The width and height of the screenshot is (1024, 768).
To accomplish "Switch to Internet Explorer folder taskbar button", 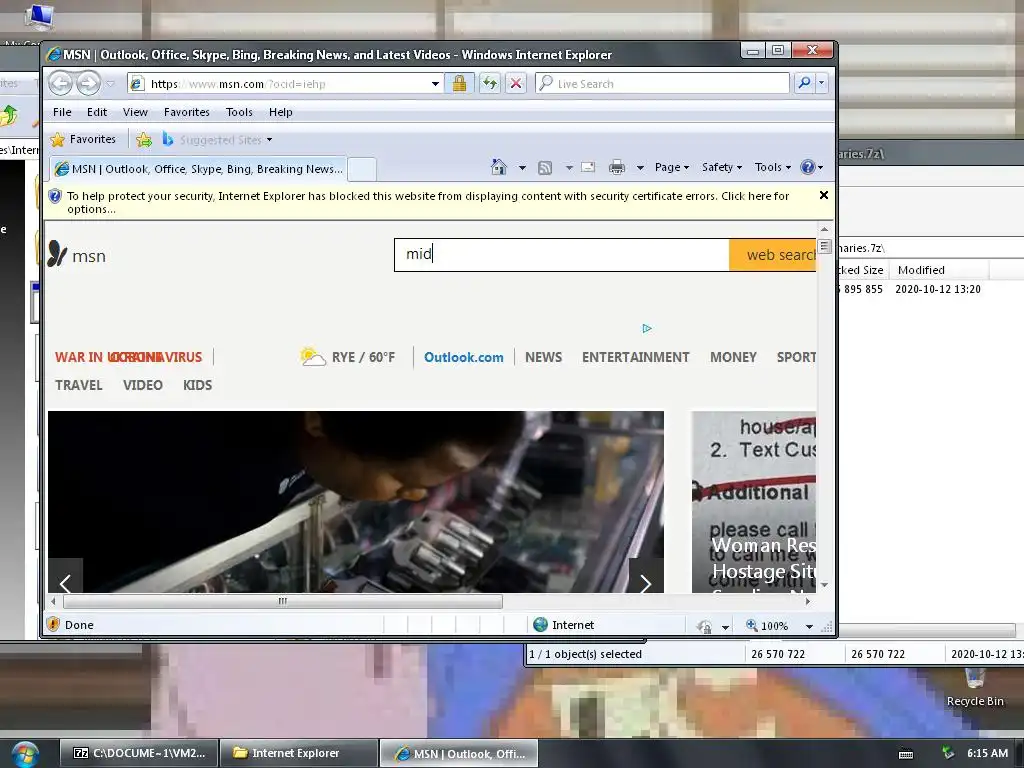I will [299, 753].
